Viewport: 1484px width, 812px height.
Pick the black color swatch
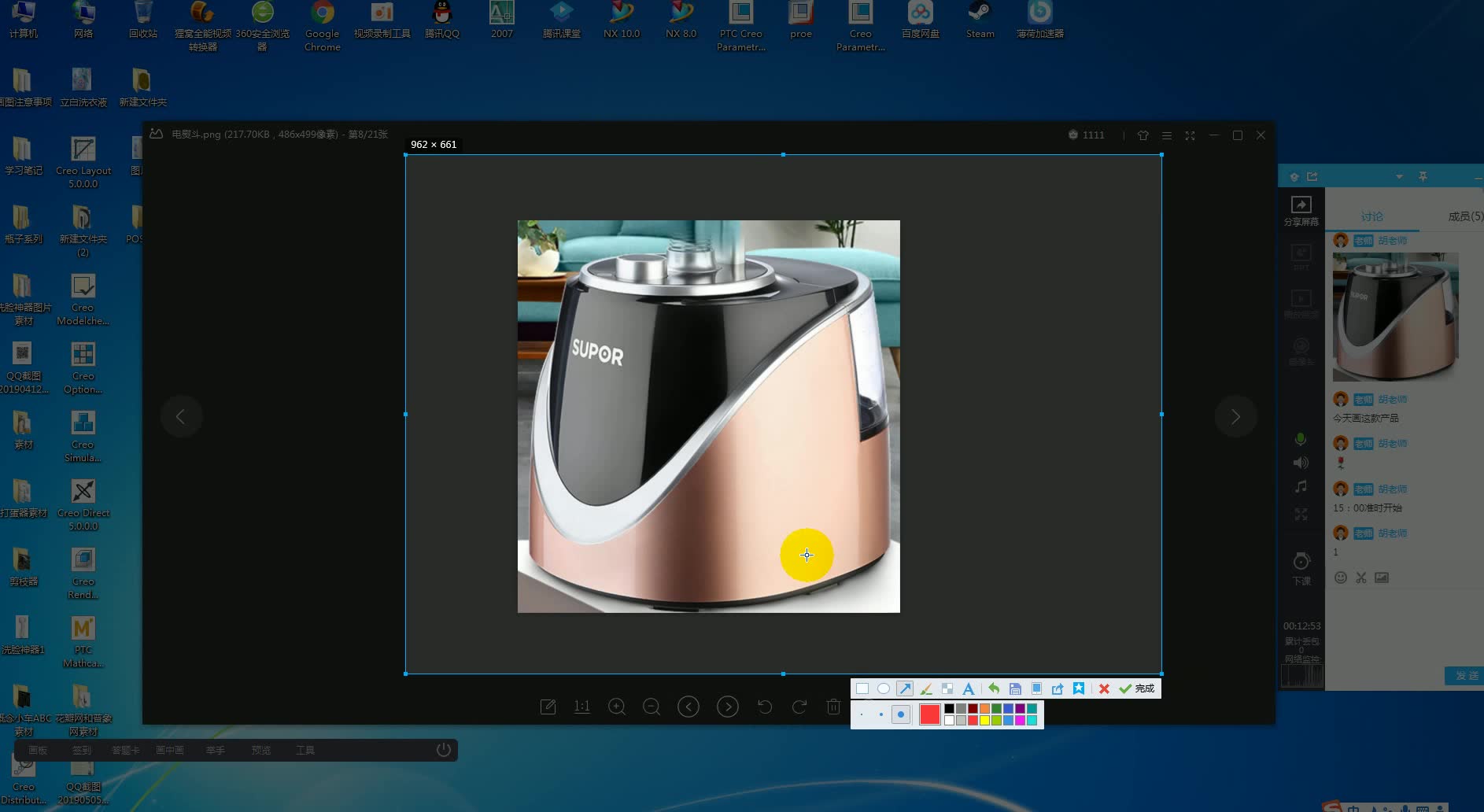tap(950, 709)
